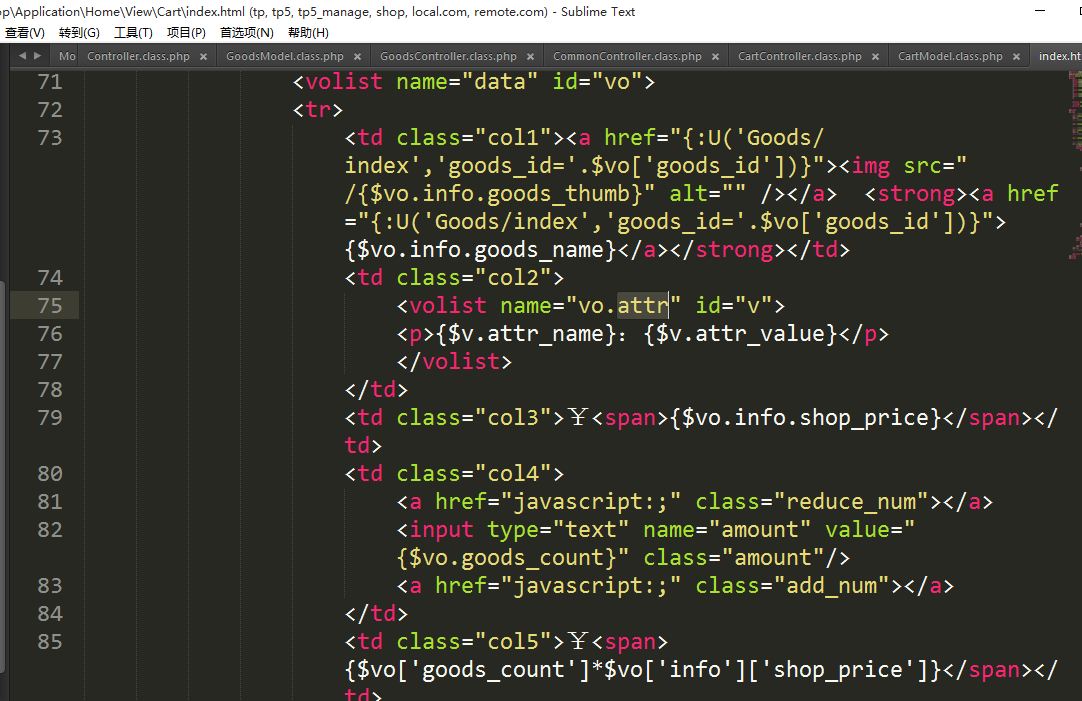This screenshot has width=1082, height=701.
Task: Open the 帮助(H) help menu
Action: pyautogui.click(x=308, y=33)
